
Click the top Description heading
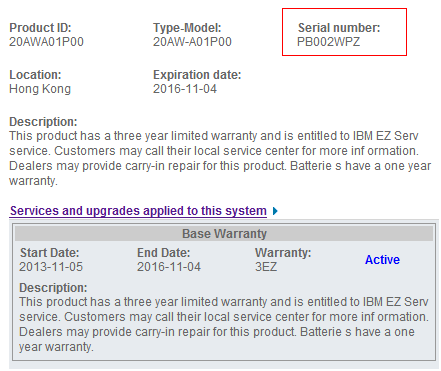pyautogui.click(x=43, y=122)
